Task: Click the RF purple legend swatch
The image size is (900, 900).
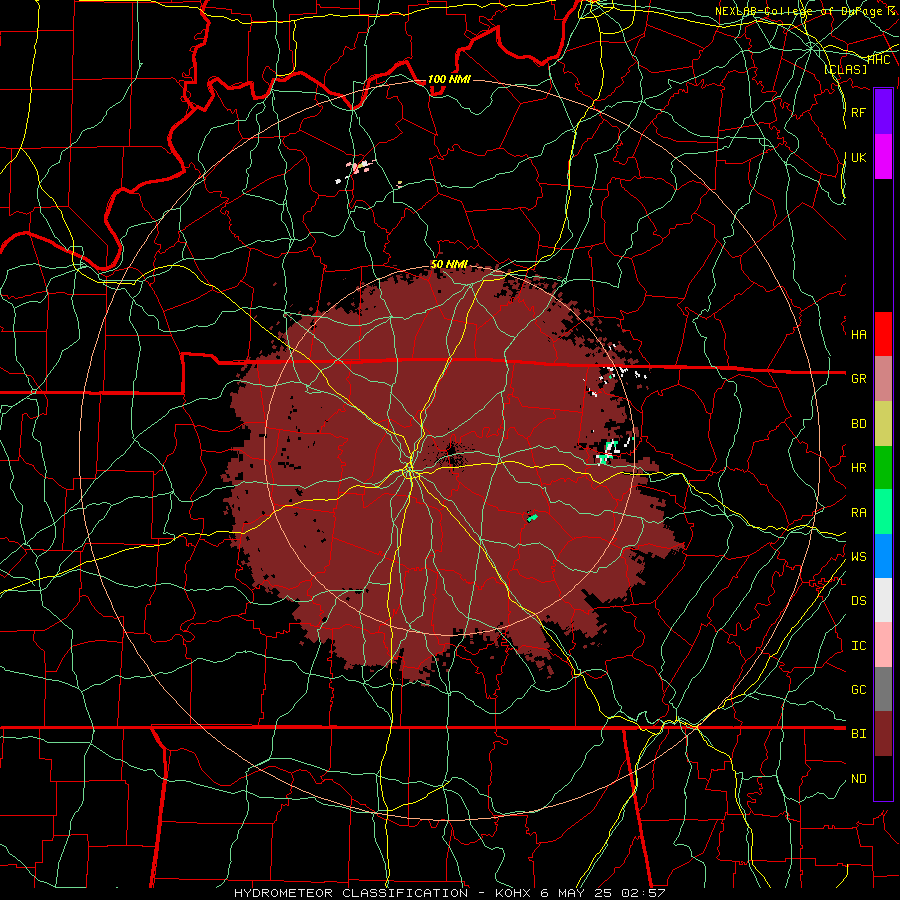Action: (883, 112)
